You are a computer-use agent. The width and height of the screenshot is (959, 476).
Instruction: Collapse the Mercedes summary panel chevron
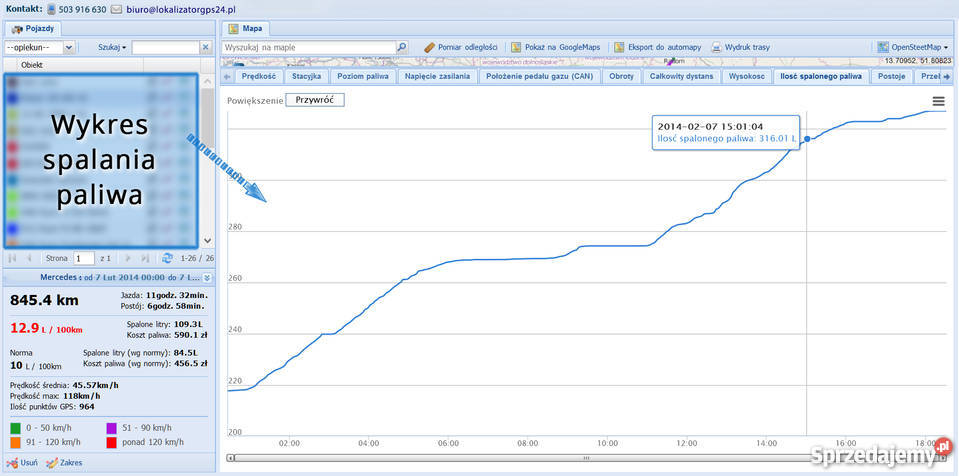click(207, 278)
